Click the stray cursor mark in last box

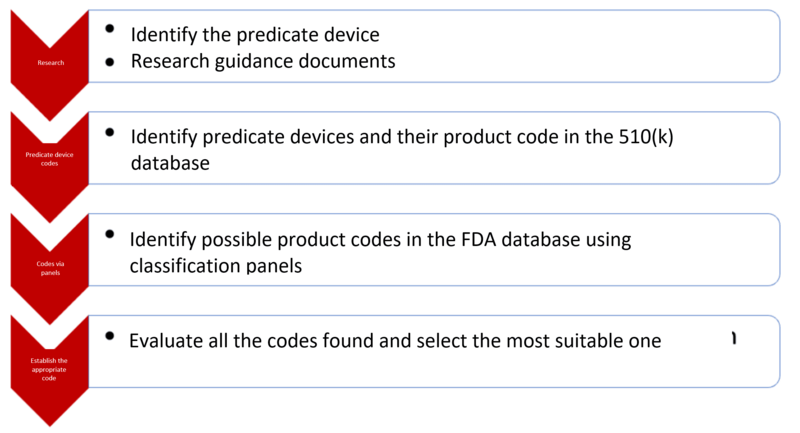pos(734,338)
